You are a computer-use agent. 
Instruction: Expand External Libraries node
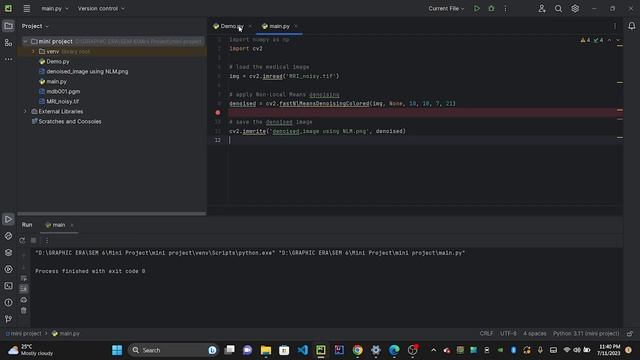tap(25, 111)
